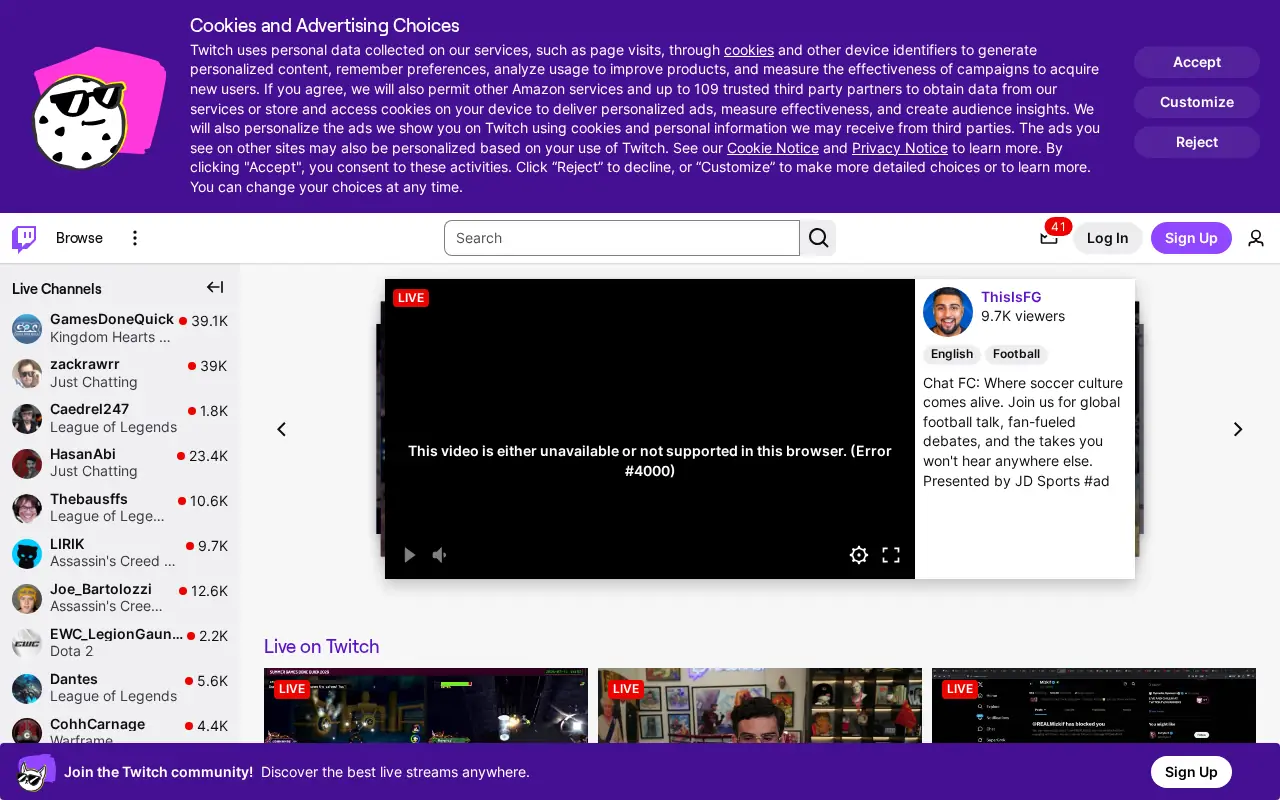Select the Football tag
Image resolution: width=1280 pixels, height=800 pixels.
[x=1017, y=354]
